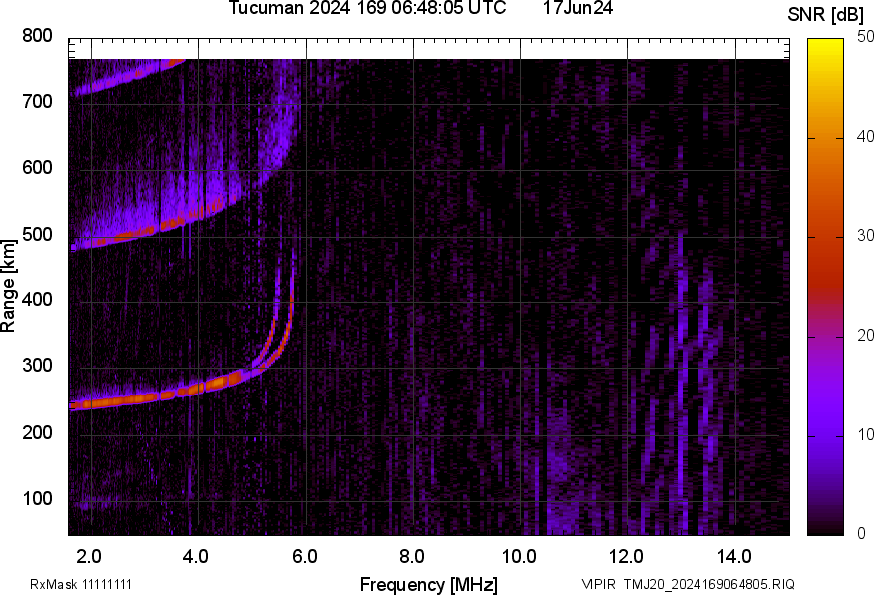Click the colorbar tick label "0"

861,534
